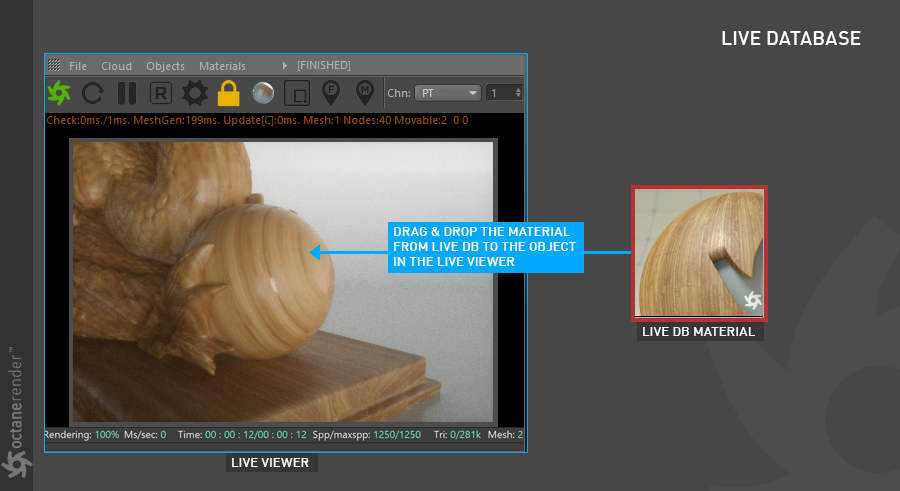Expand the arrow before FINISHED status

(x=285, y=66)
